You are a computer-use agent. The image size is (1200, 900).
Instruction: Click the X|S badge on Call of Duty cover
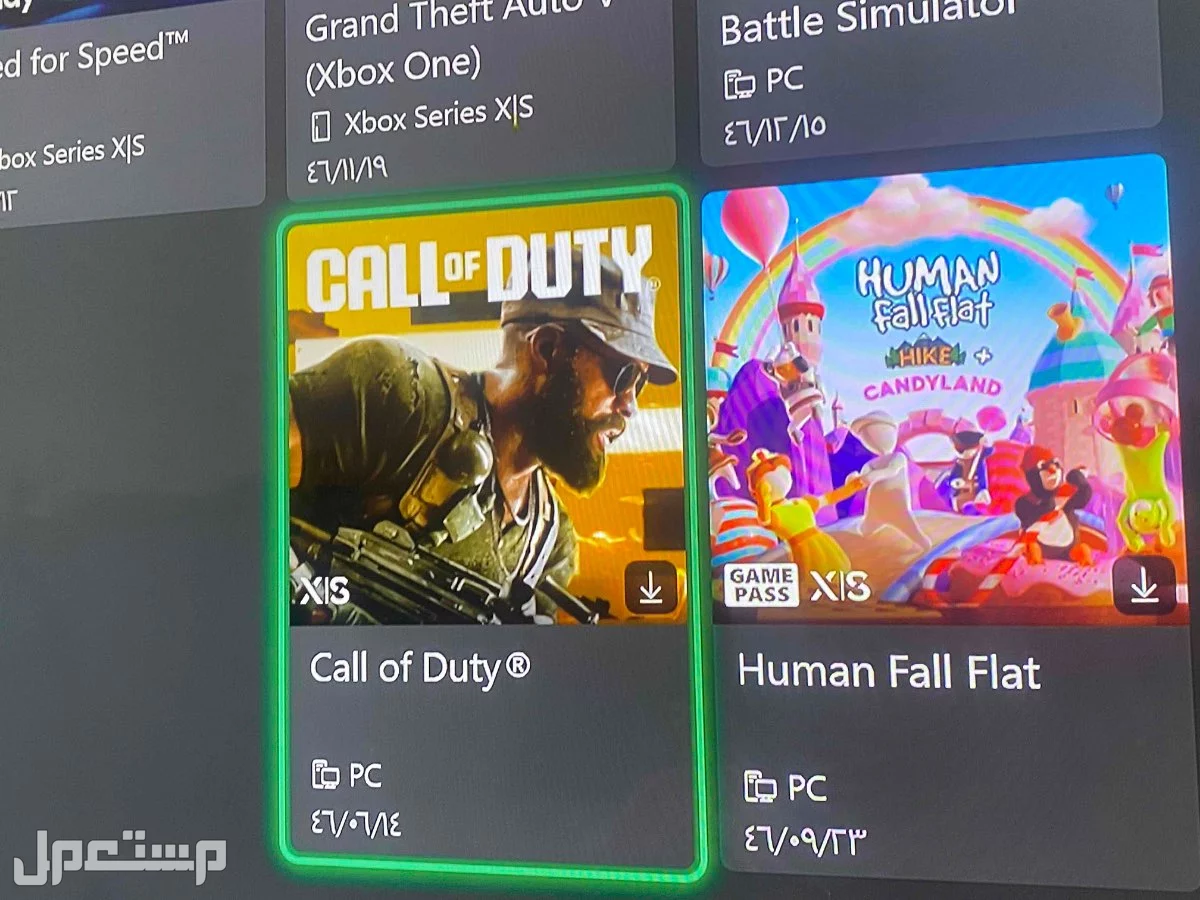coord(325,590)
